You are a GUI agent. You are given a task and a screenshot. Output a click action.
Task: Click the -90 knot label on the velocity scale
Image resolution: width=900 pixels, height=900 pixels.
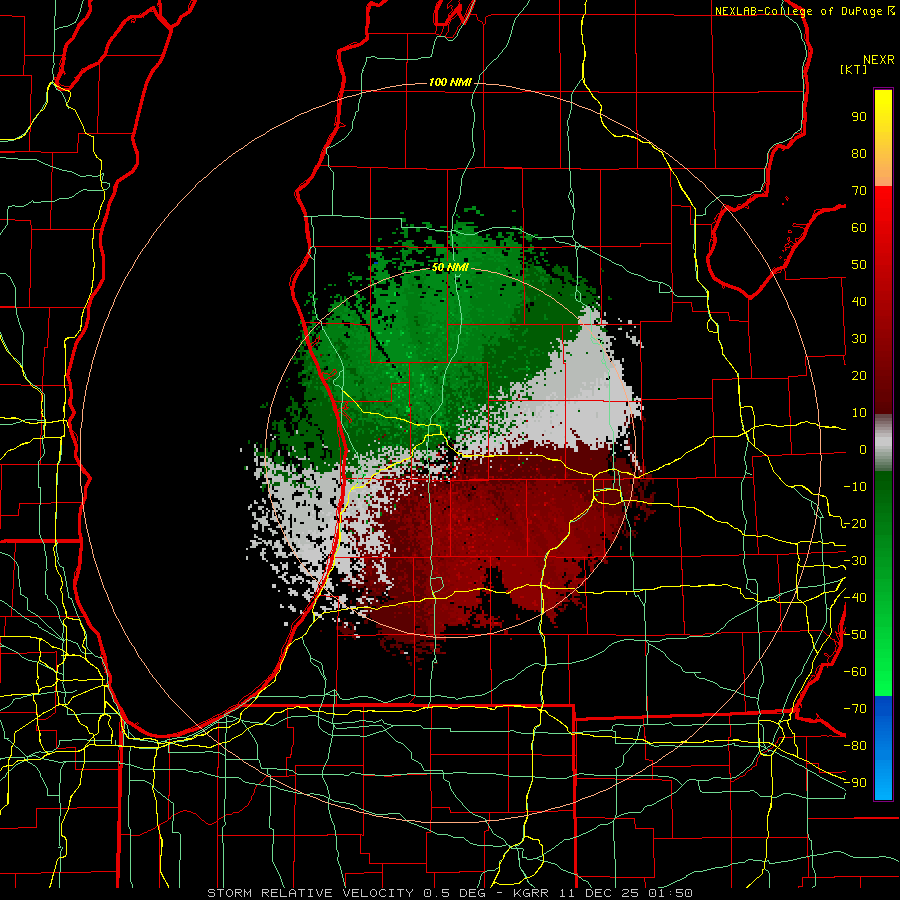(855, 783)
